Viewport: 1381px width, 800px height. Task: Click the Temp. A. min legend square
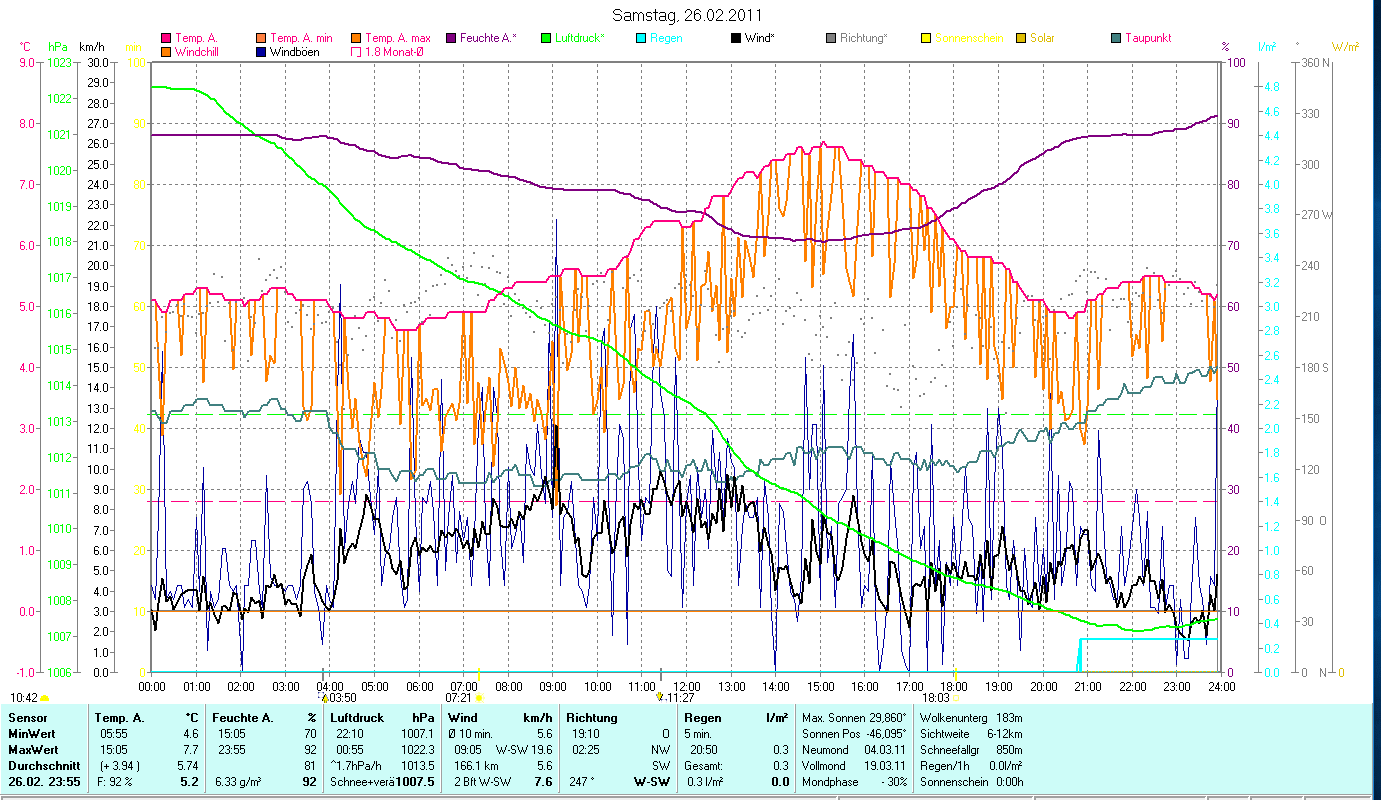(x=261, y=38)
